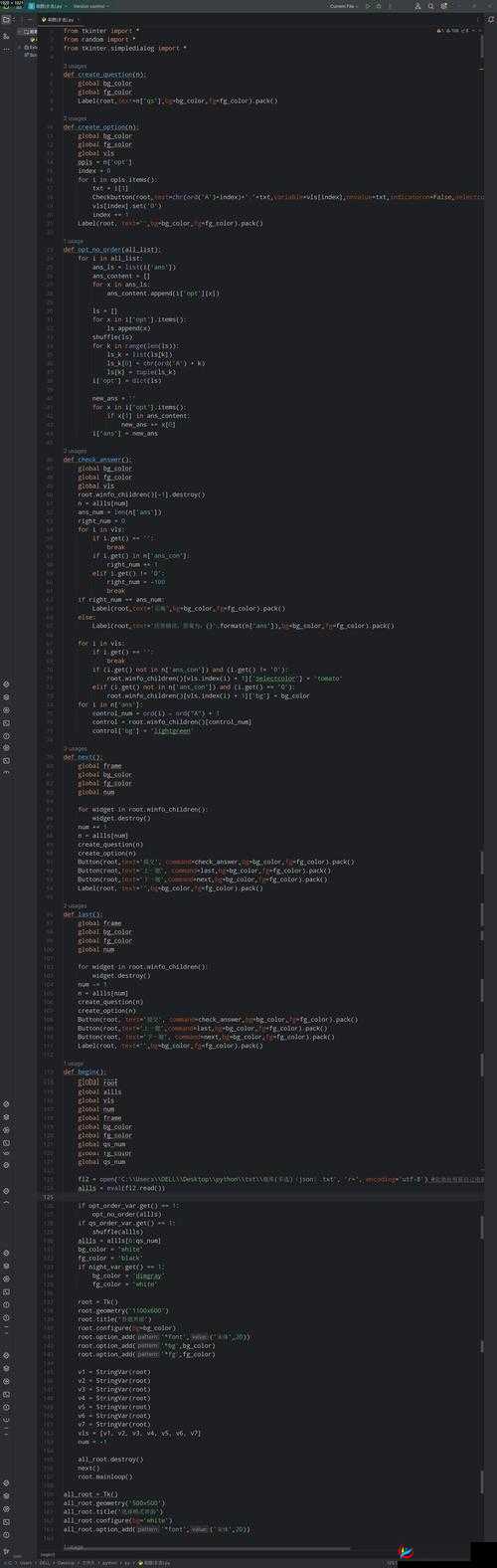Click 'Users' in the bottom breadcrumb path
The width and height of the screenshot is (497, 1568).
pos(24,1563)
